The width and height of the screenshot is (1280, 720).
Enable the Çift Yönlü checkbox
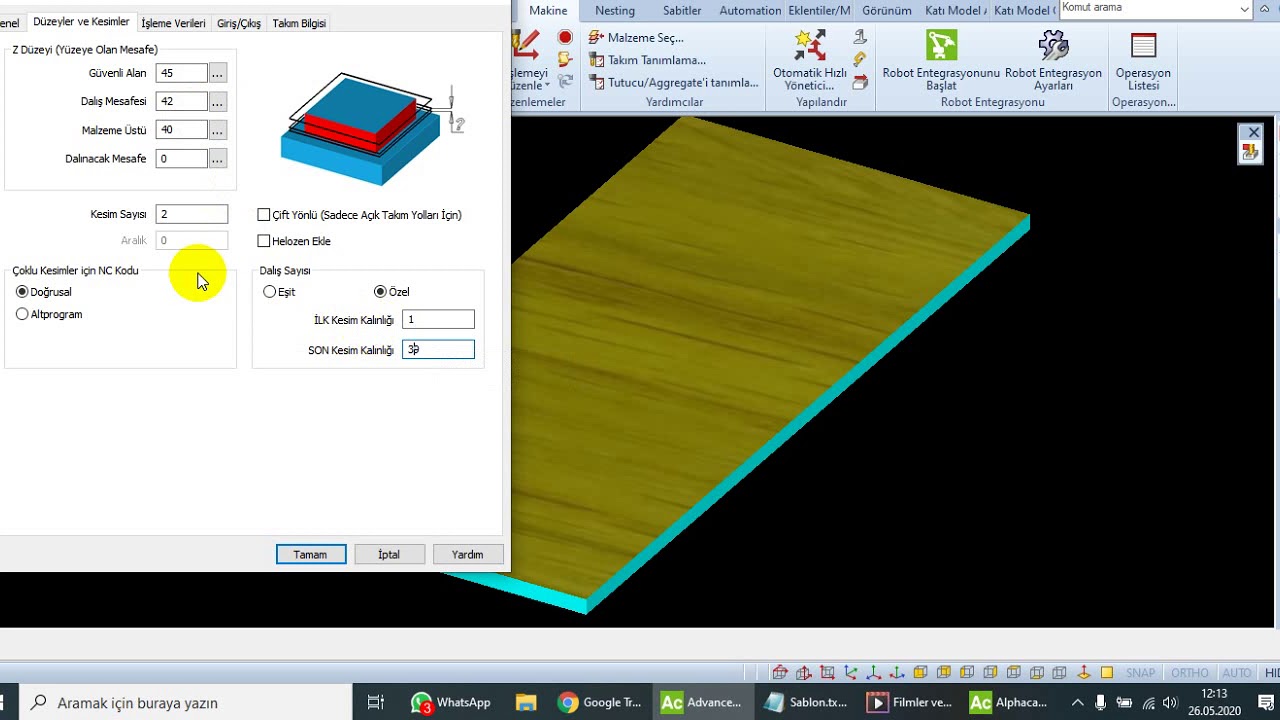pyautogui.click(x=264, y=215)
